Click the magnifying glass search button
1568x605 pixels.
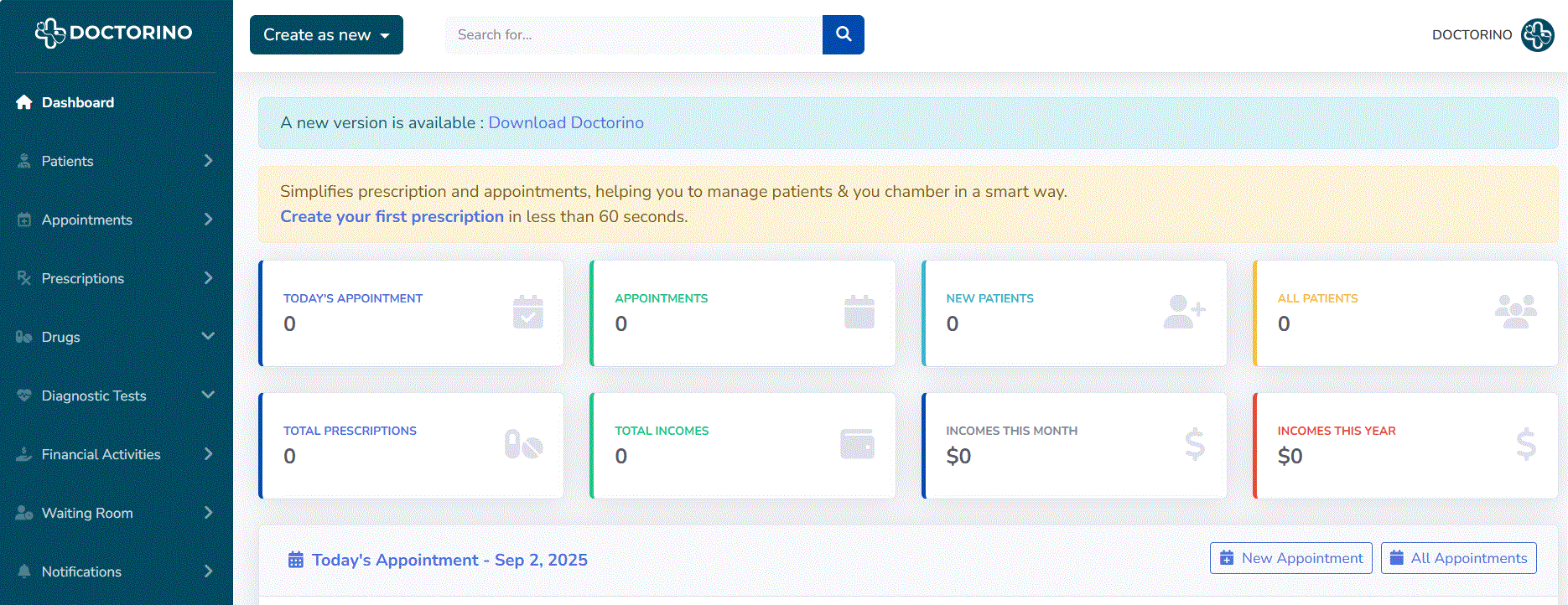(x=843, y=34)
